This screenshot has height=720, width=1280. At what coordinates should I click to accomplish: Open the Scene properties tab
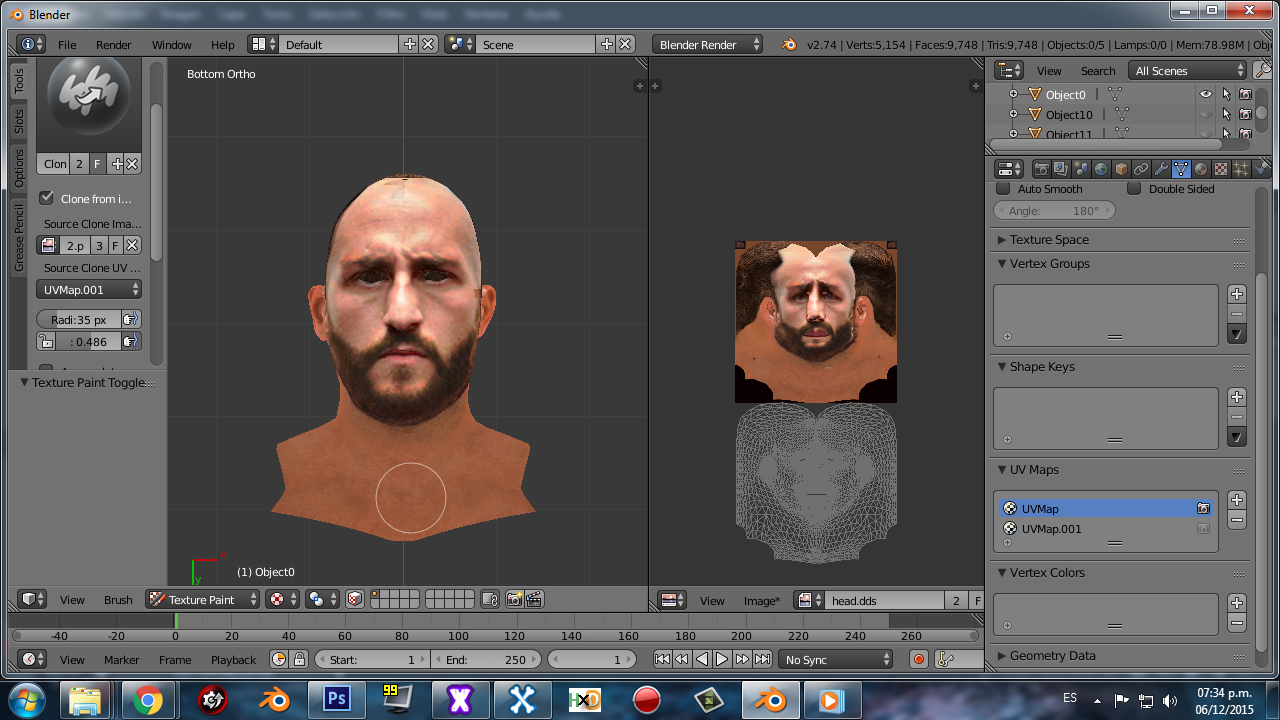point(1081,169)
